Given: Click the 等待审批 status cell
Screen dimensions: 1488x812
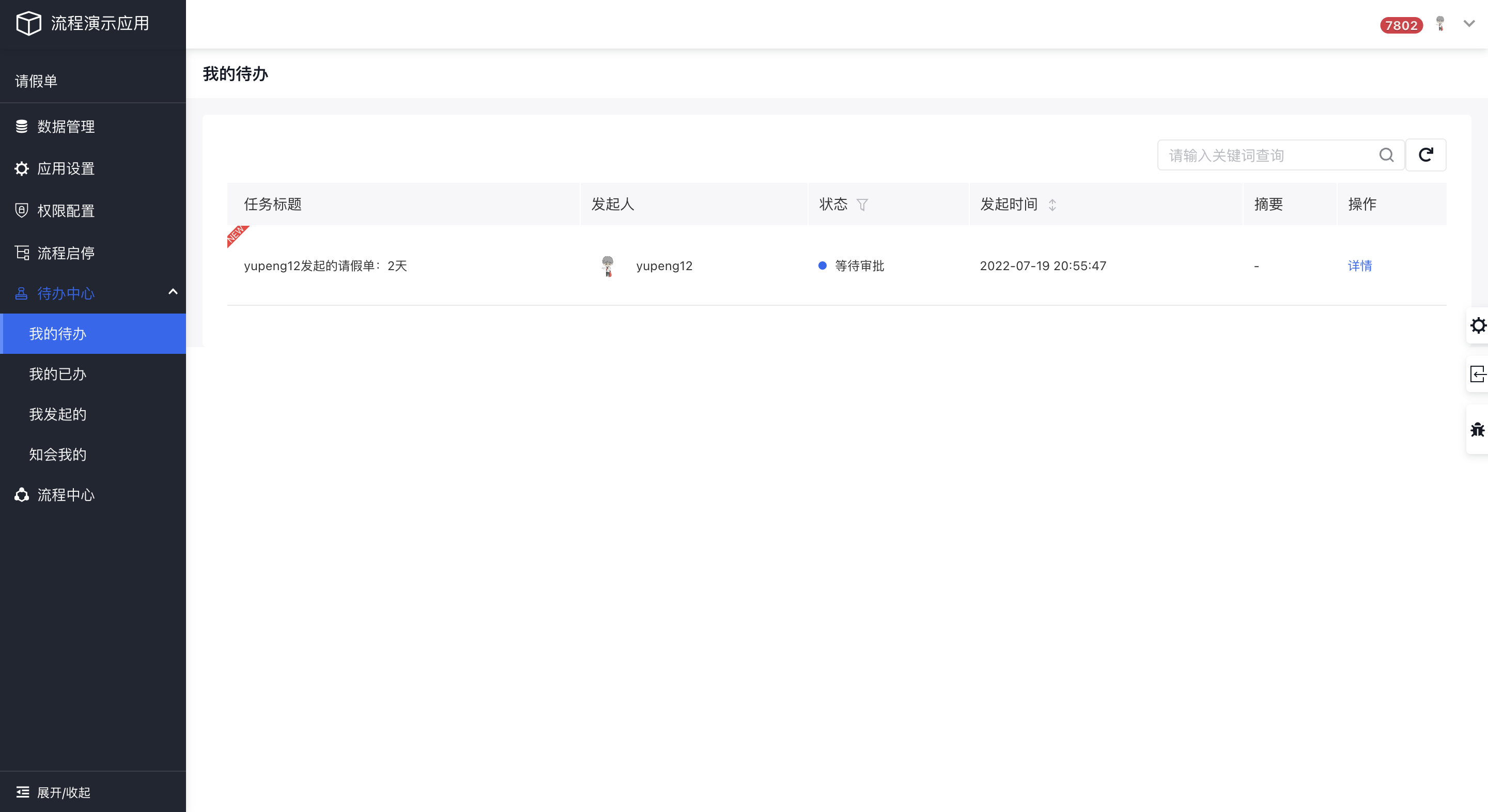Looking at the screenshot, I should [851, 266].
